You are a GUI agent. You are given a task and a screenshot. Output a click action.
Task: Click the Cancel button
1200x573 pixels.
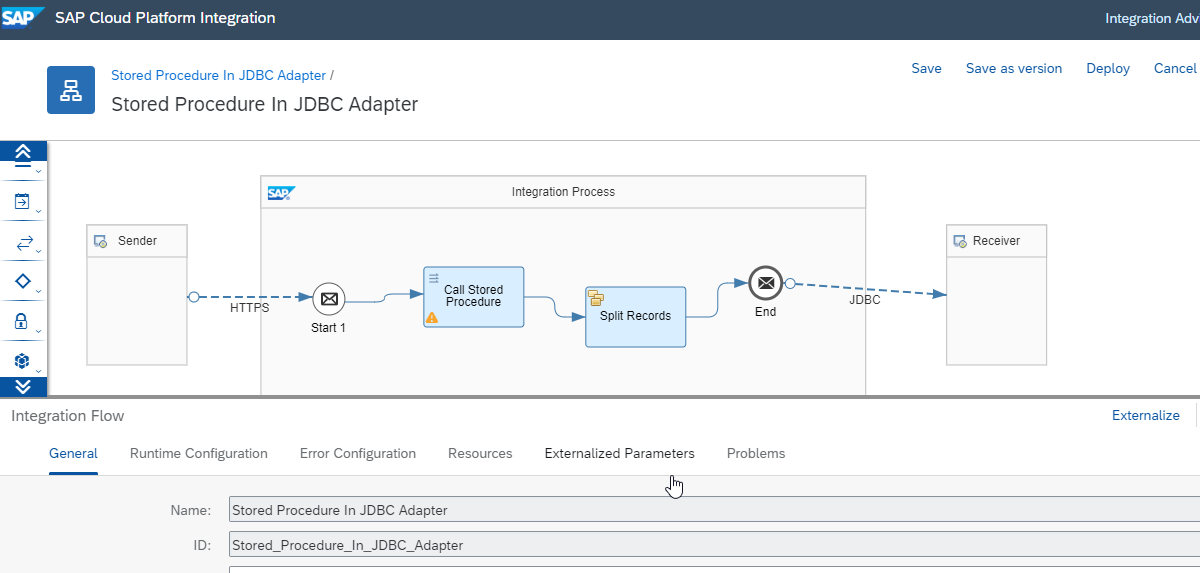(x=1175, y=68)
